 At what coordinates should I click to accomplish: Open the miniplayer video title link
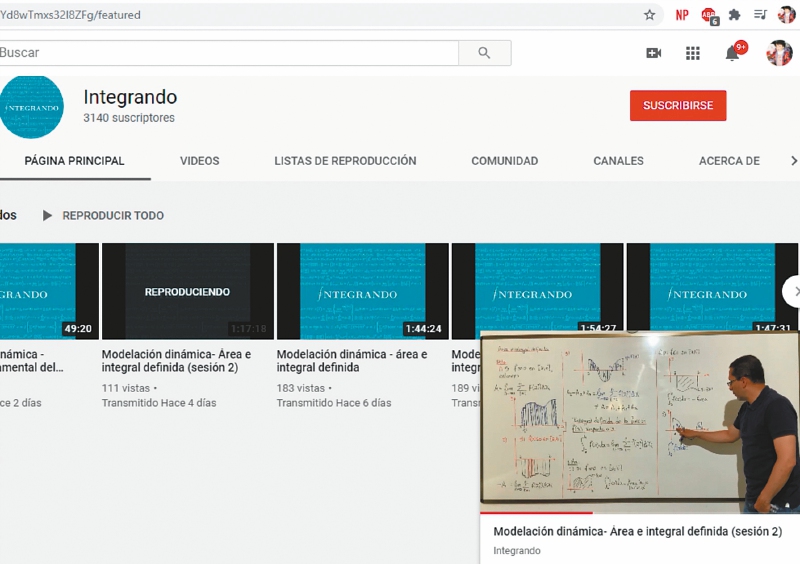pos(638,531)
